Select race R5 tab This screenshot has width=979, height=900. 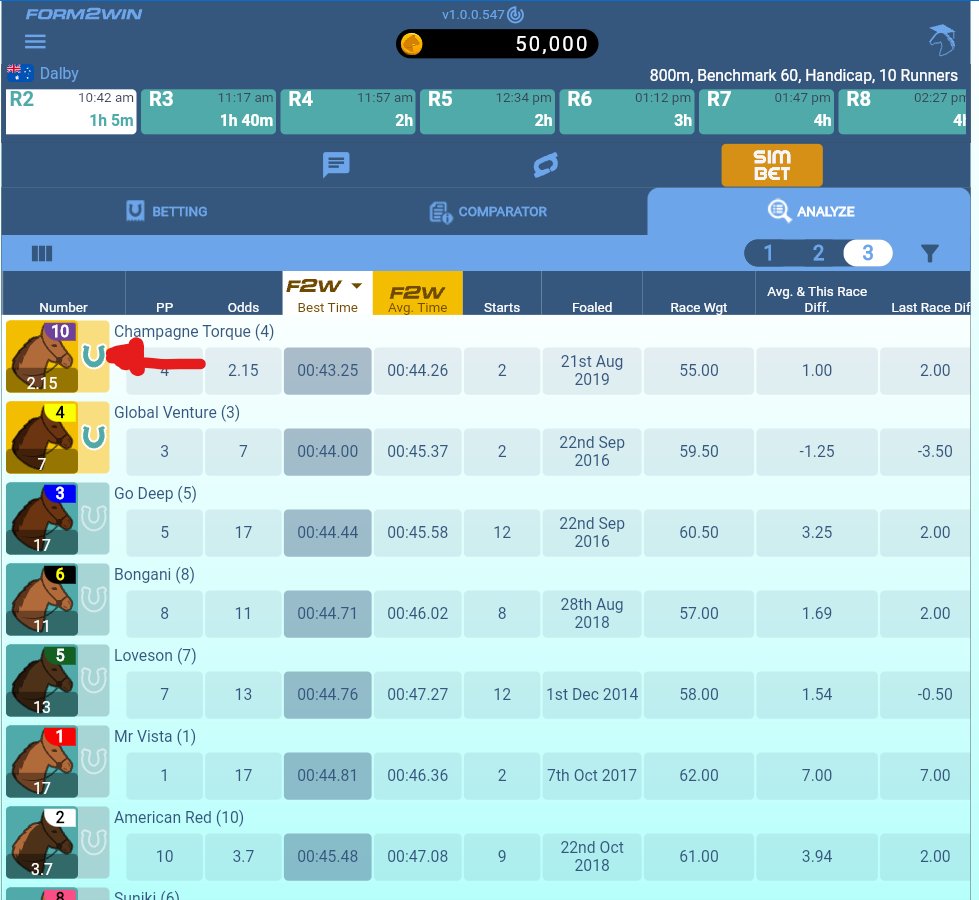[x=487, y=111]
